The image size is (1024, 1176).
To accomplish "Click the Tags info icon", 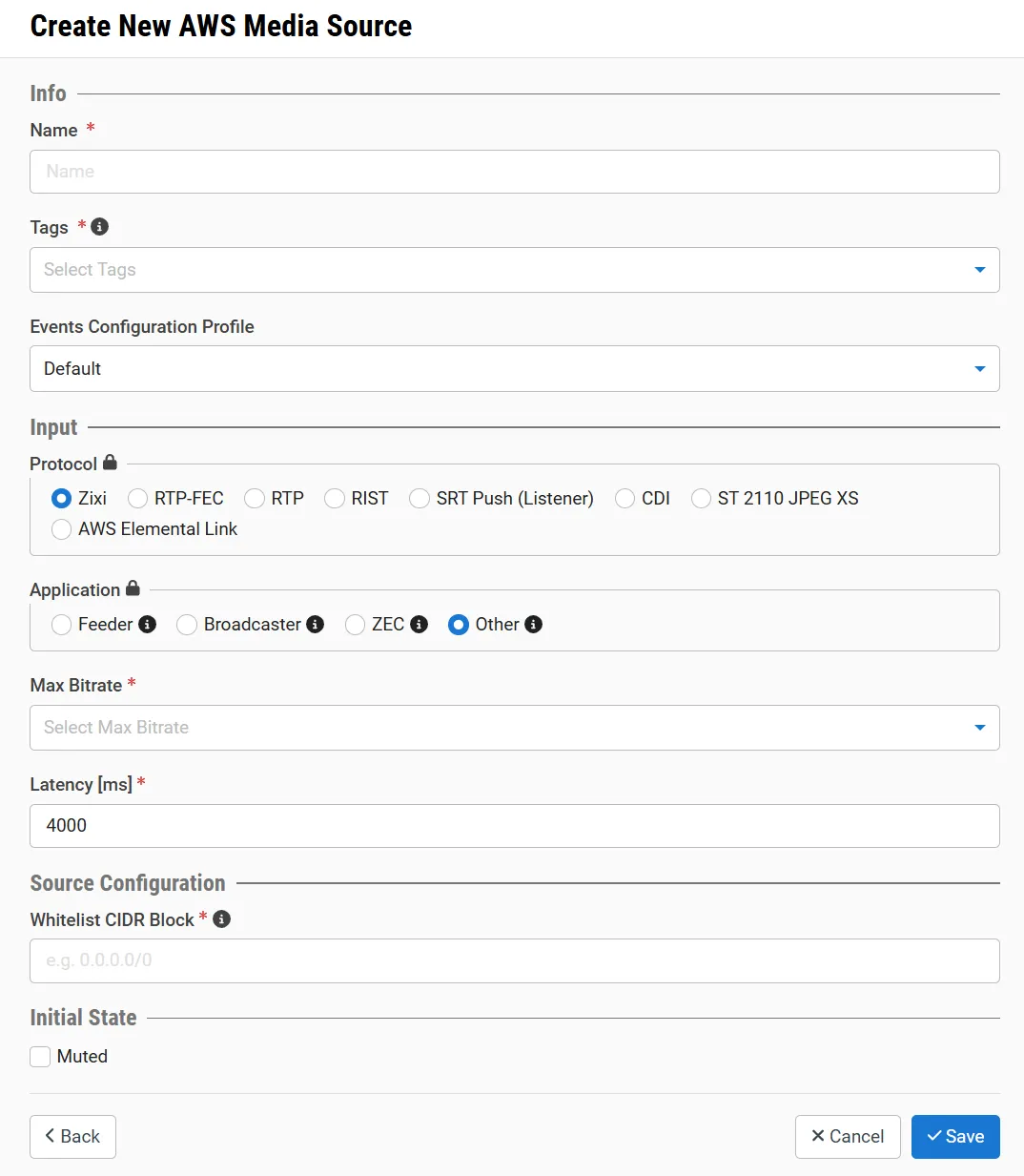I will tap(100, 227).
